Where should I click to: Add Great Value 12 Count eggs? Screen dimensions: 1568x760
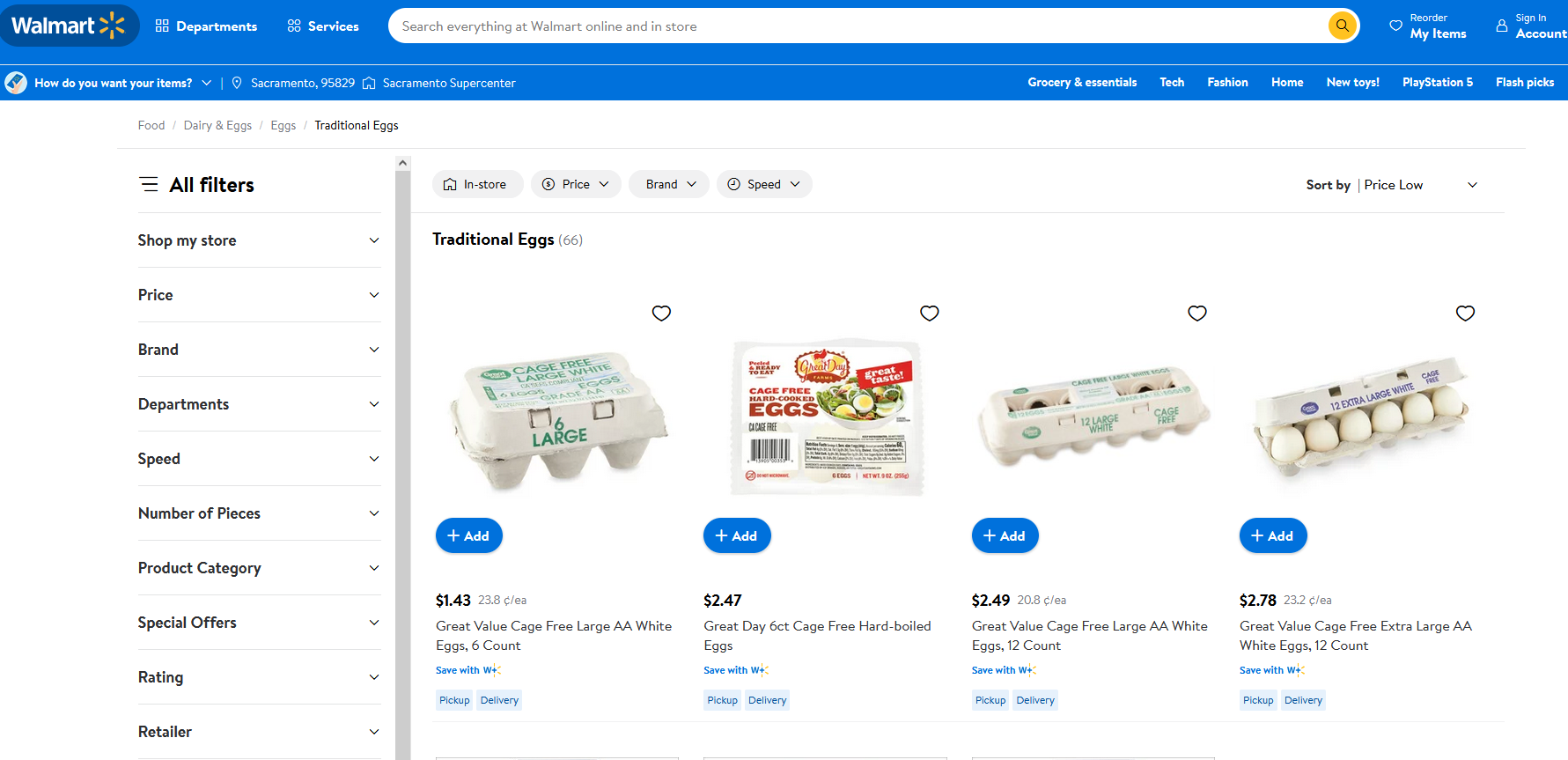[x=1005, y=535]
